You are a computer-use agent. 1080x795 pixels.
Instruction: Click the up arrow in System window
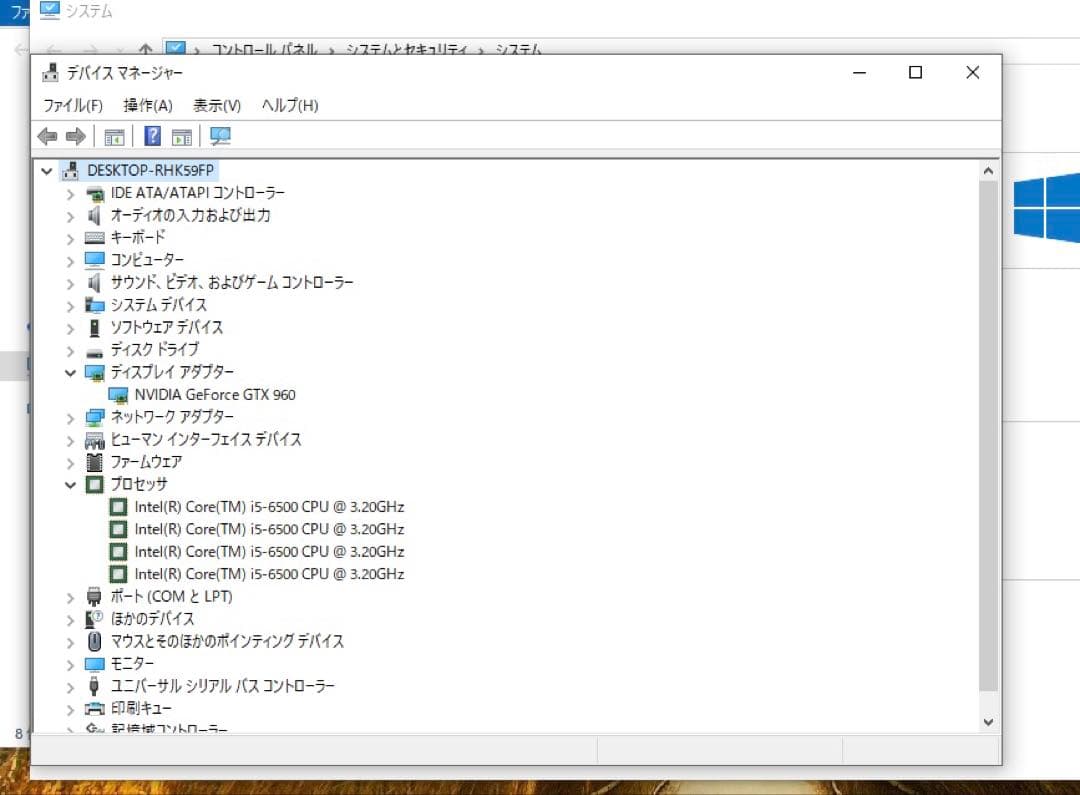coord(145,48)
